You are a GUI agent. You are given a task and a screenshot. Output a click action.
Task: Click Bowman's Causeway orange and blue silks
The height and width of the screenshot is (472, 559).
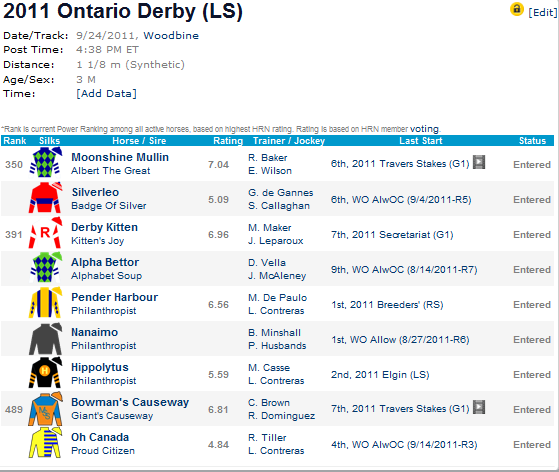[x=45, y=408]
